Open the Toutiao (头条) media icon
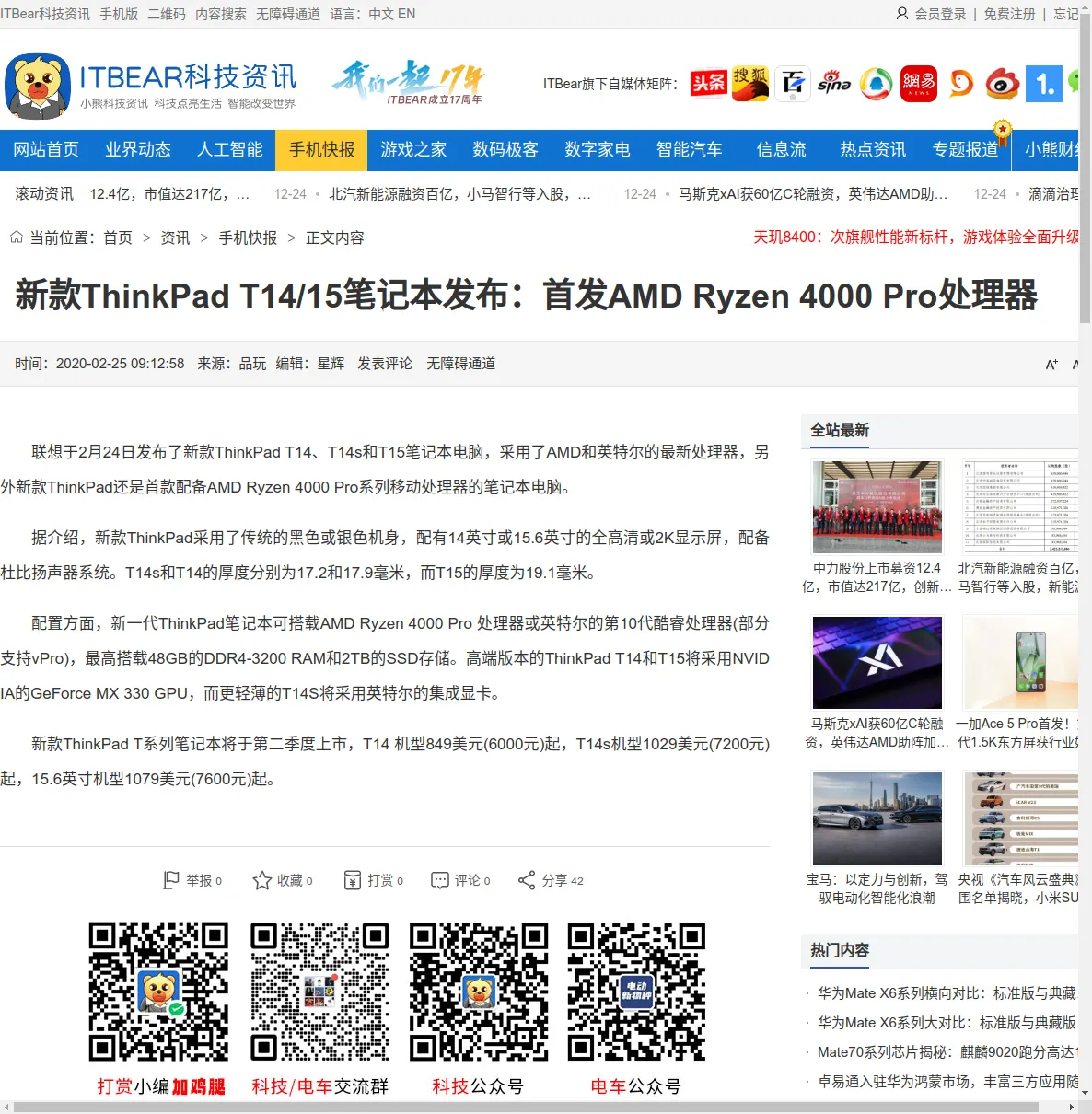Image resolution: width=1092 pixels, height=1114 pixels. (709, 84)
